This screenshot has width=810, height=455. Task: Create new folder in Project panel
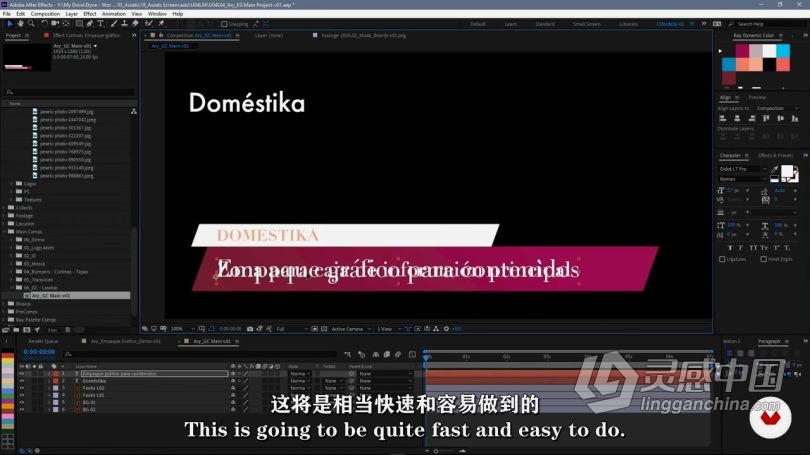[x=16, y=330]
